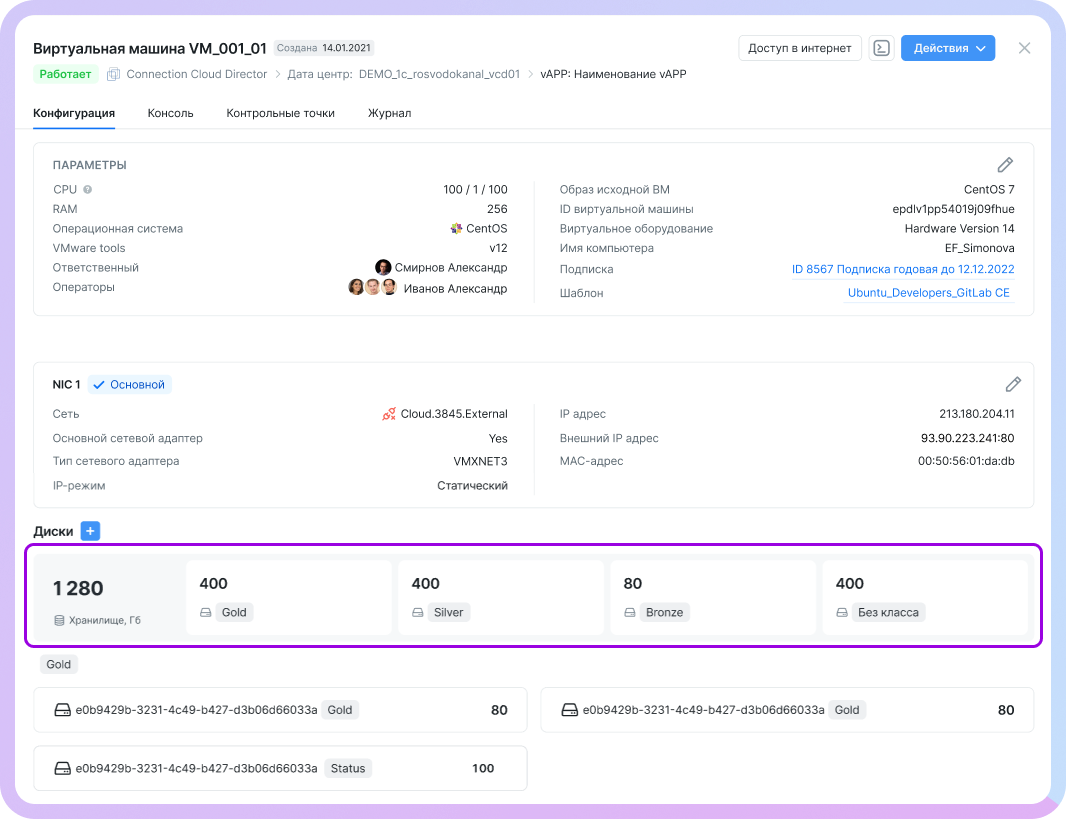Open subscription link ID 8567
The width and height of the screenshot is (1066, 819).
pyautogui.click(x=902, y=269)
